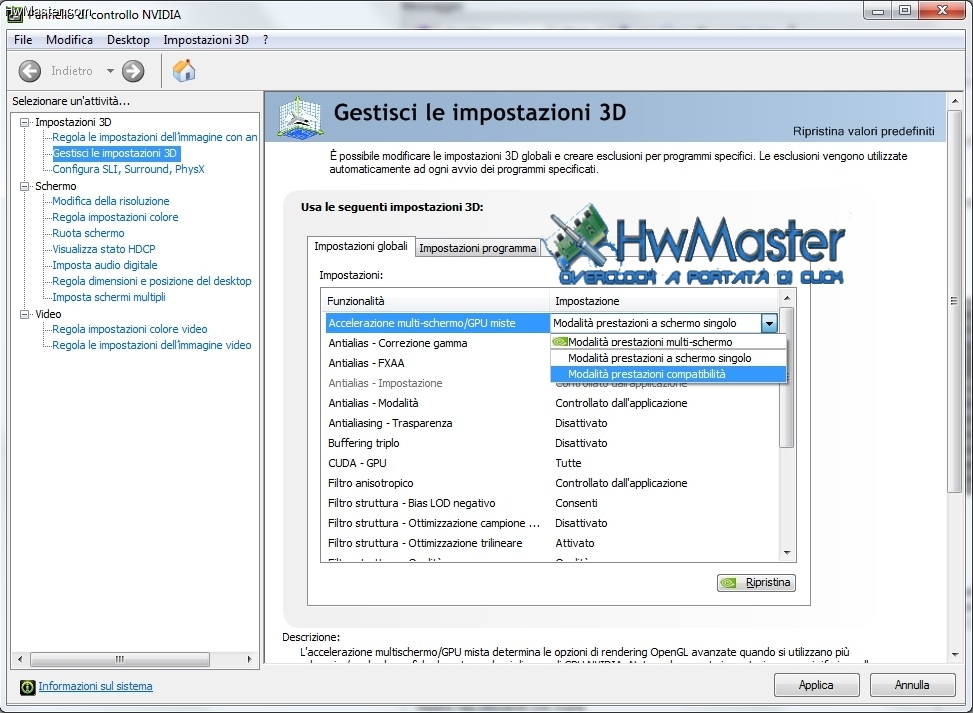The width and height of the screenshot is (973, 713).
Task: Open the Desktop menu
Action: click(x=128, y=40)
